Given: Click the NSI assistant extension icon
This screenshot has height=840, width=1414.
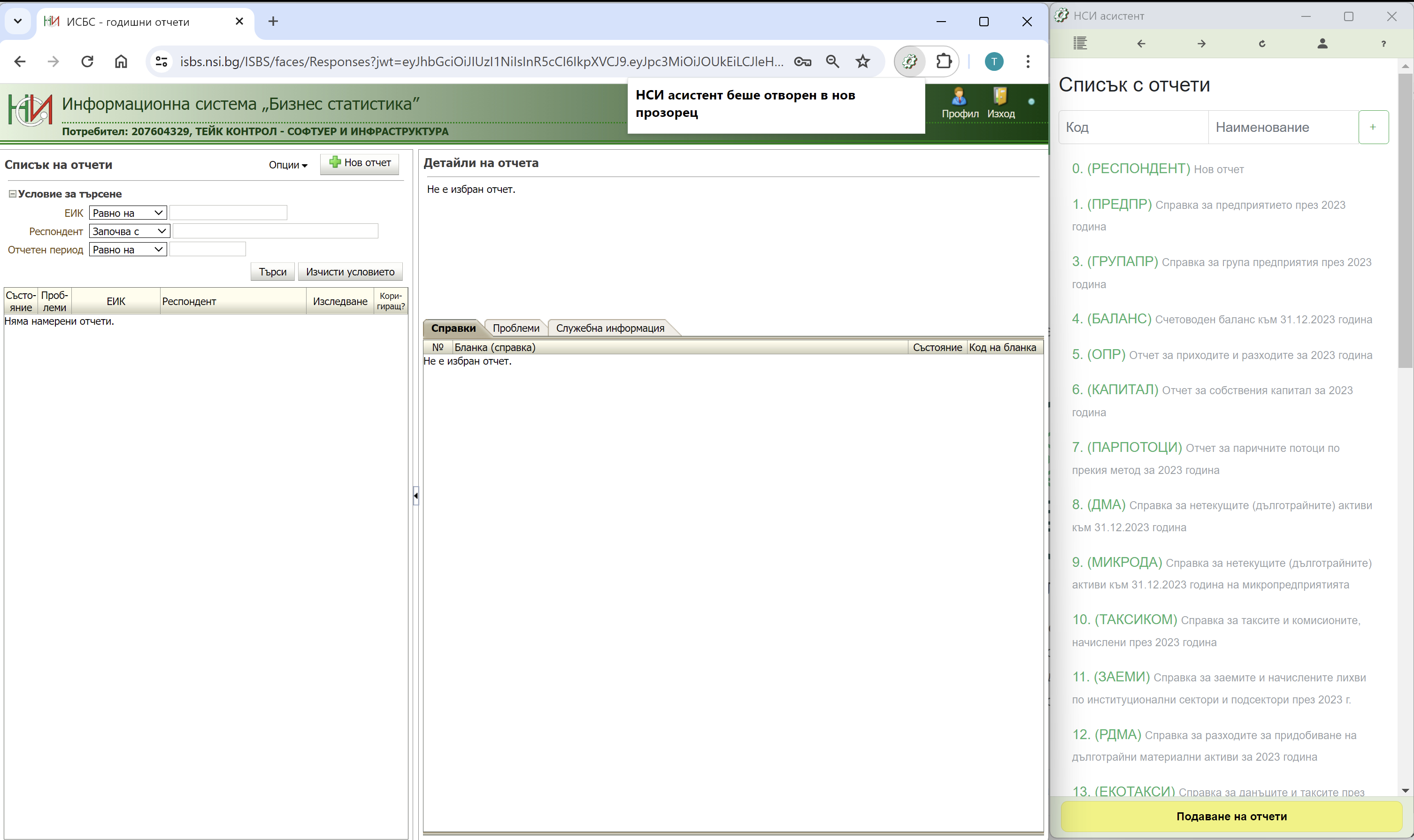Looking at the screenshot, I should coord(909,61).
